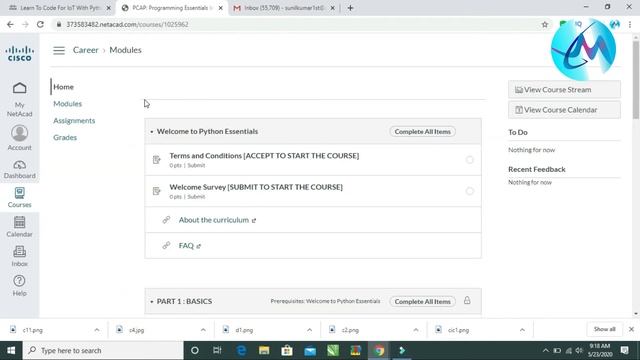Open Courses in the left sidebar
The width and height of the screenshot is (640, 360).
point(19,198)
